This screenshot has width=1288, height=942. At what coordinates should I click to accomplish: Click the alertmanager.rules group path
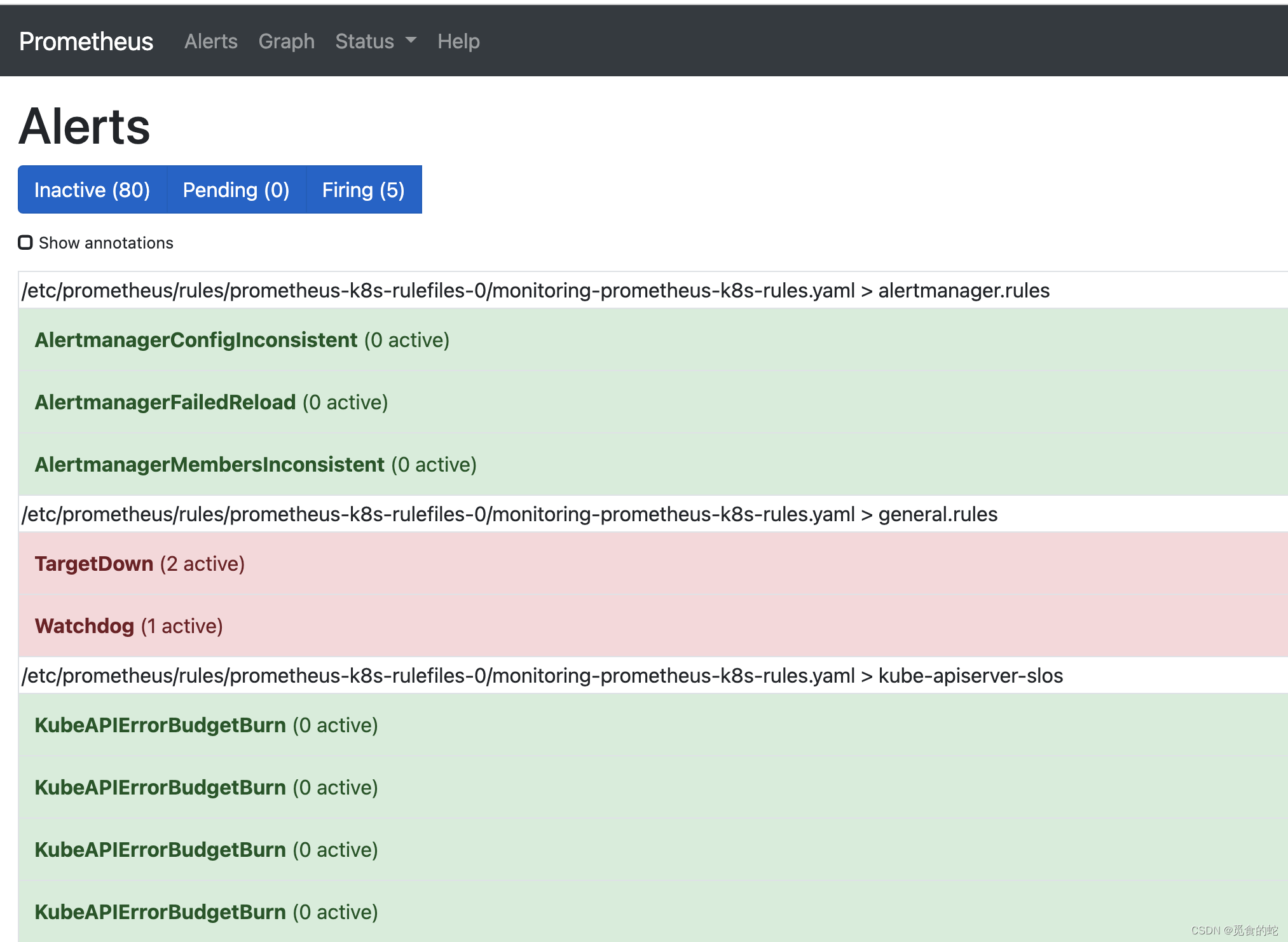coord(536,290)
